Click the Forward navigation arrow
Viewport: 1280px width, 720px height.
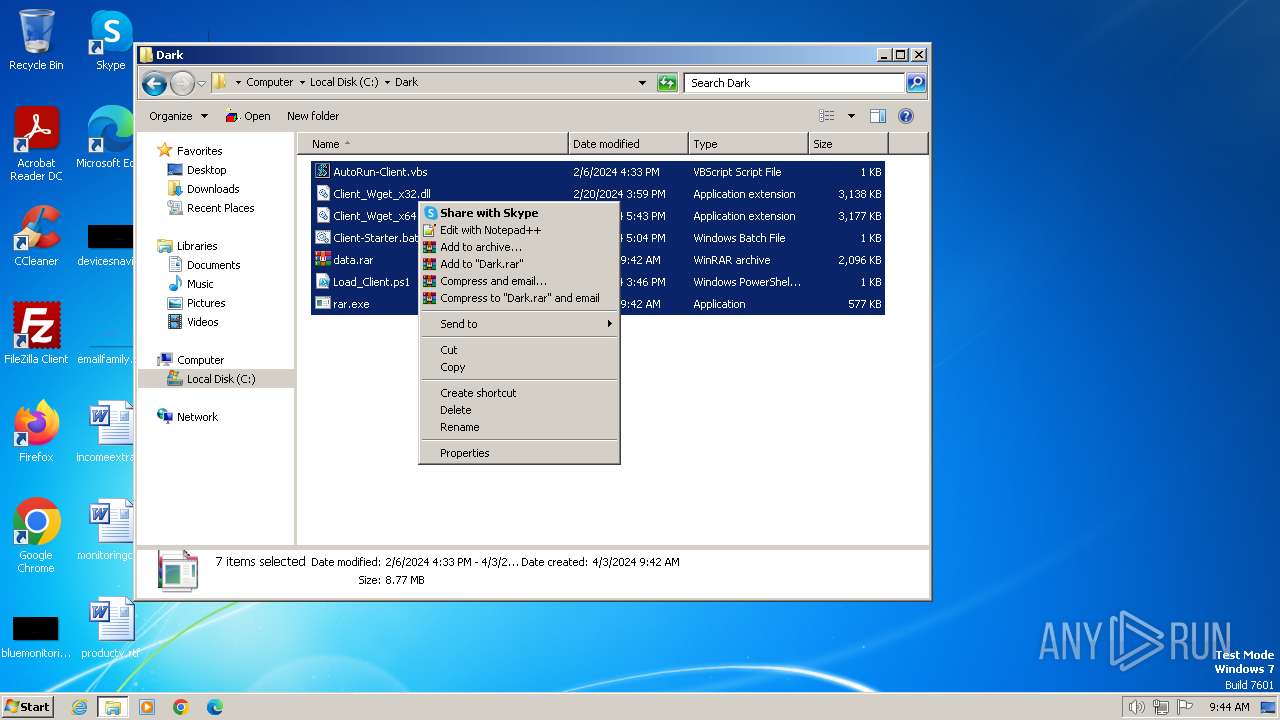click(182, 83)
